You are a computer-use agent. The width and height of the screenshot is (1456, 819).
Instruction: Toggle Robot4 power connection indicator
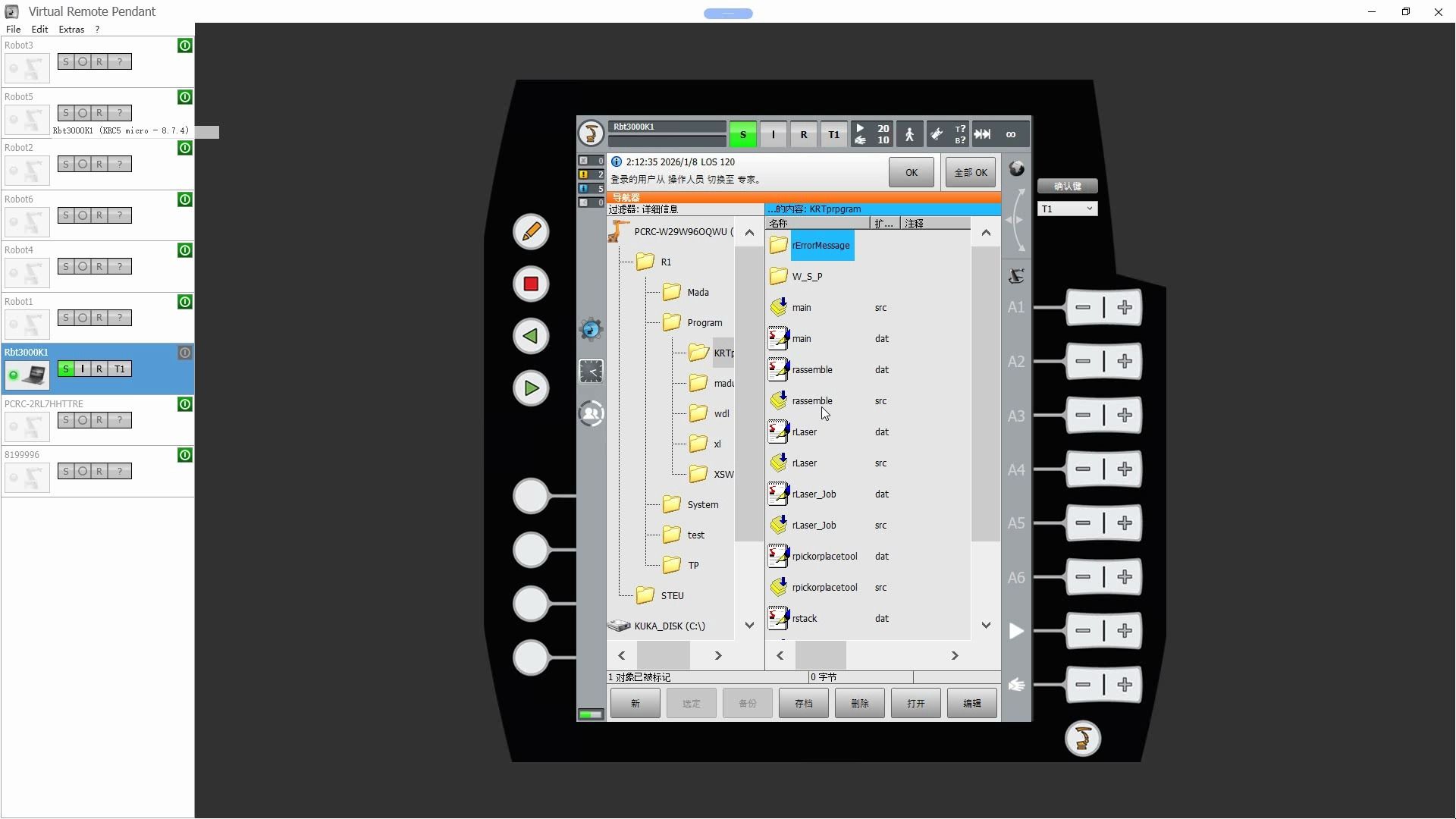pos(185,250)
